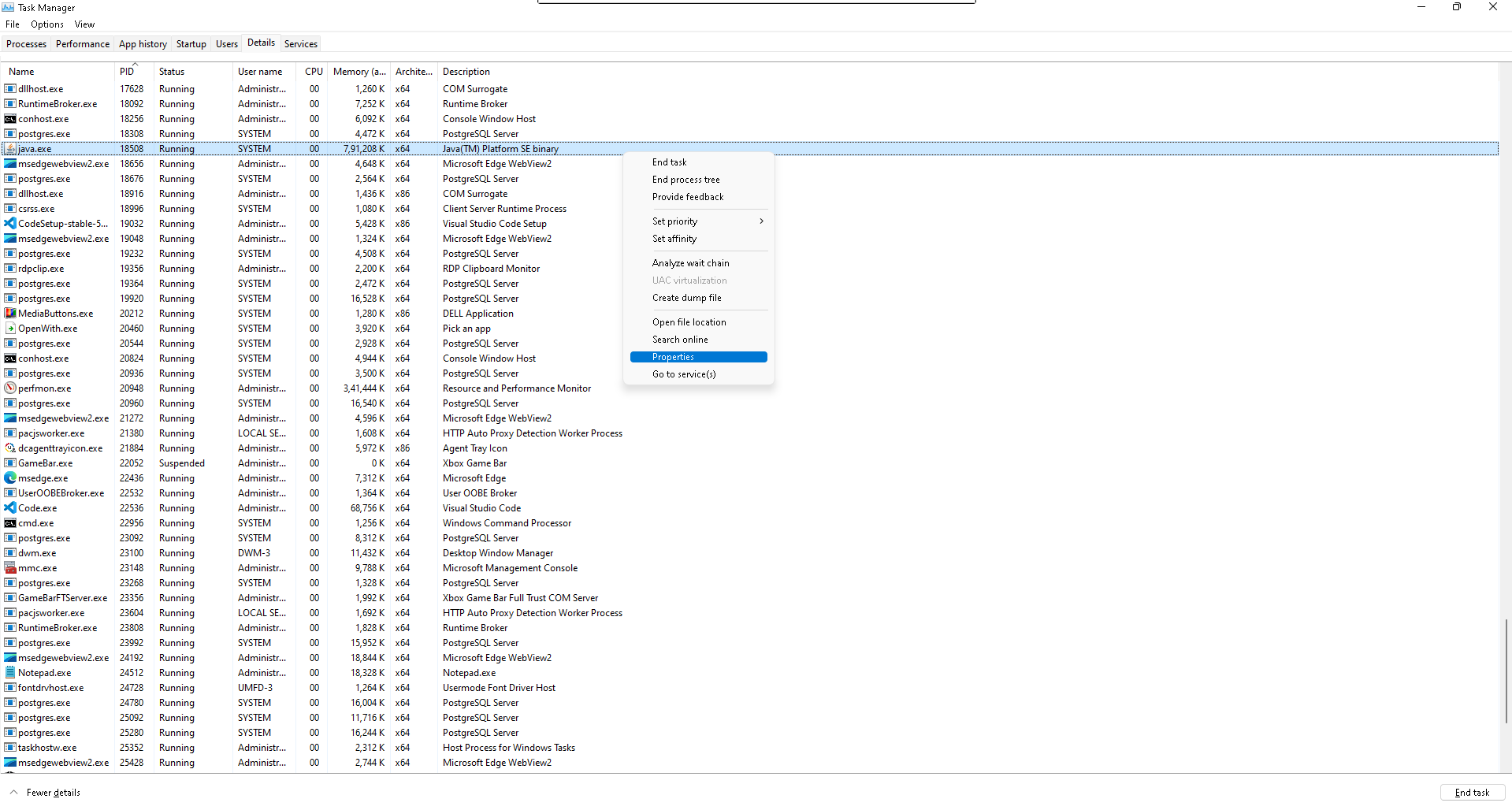The height and width of the screenshot is (810, 1512).
Task: Click the java.exe process icon
Action: [x=10, y=149]
